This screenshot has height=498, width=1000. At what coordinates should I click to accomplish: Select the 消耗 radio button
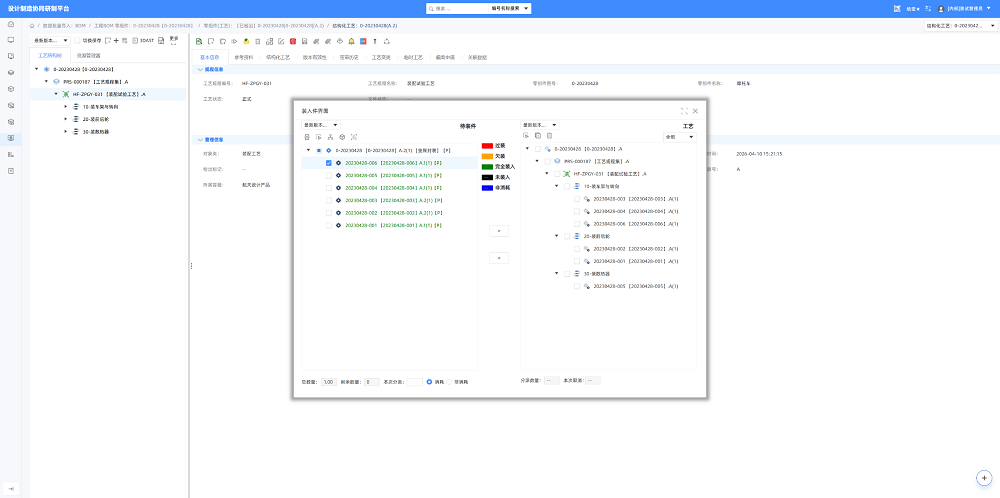(x=429, y=381)
